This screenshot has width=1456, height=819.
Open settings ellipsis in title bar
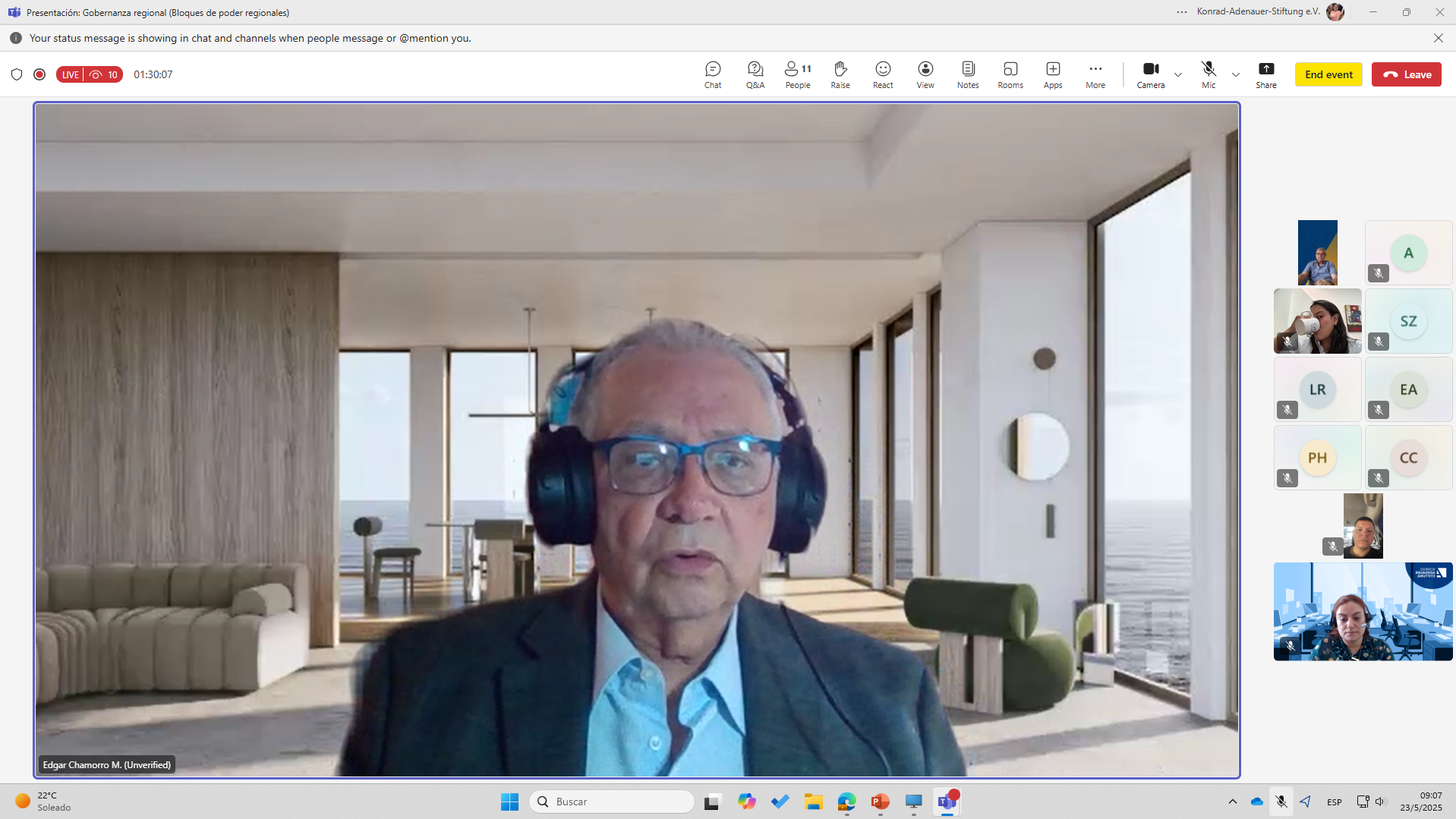click(x=1182, y=12)
